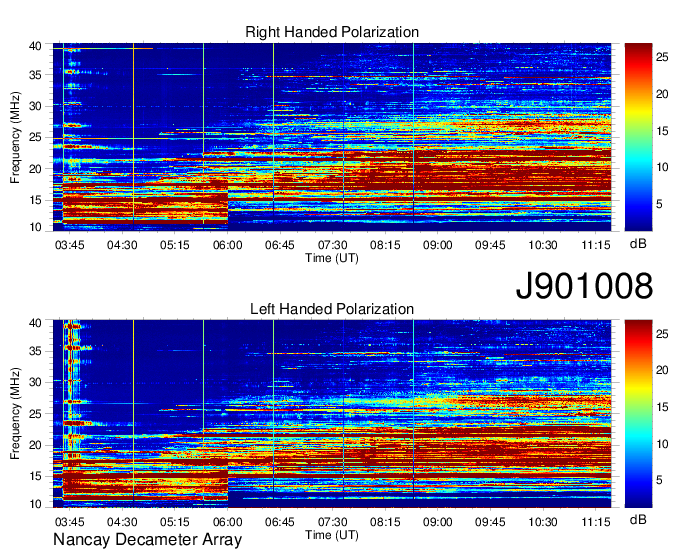Click the "07:30" time tick under the Left Handed plot
Screen dimensions: 680x552
[x=333, y=522]
